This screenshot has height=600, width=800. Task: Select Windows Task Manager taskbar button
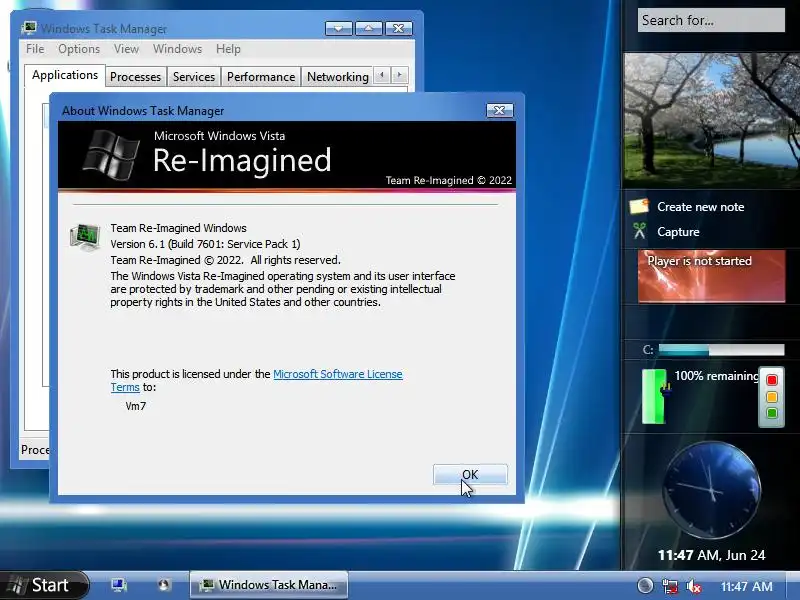269,585
